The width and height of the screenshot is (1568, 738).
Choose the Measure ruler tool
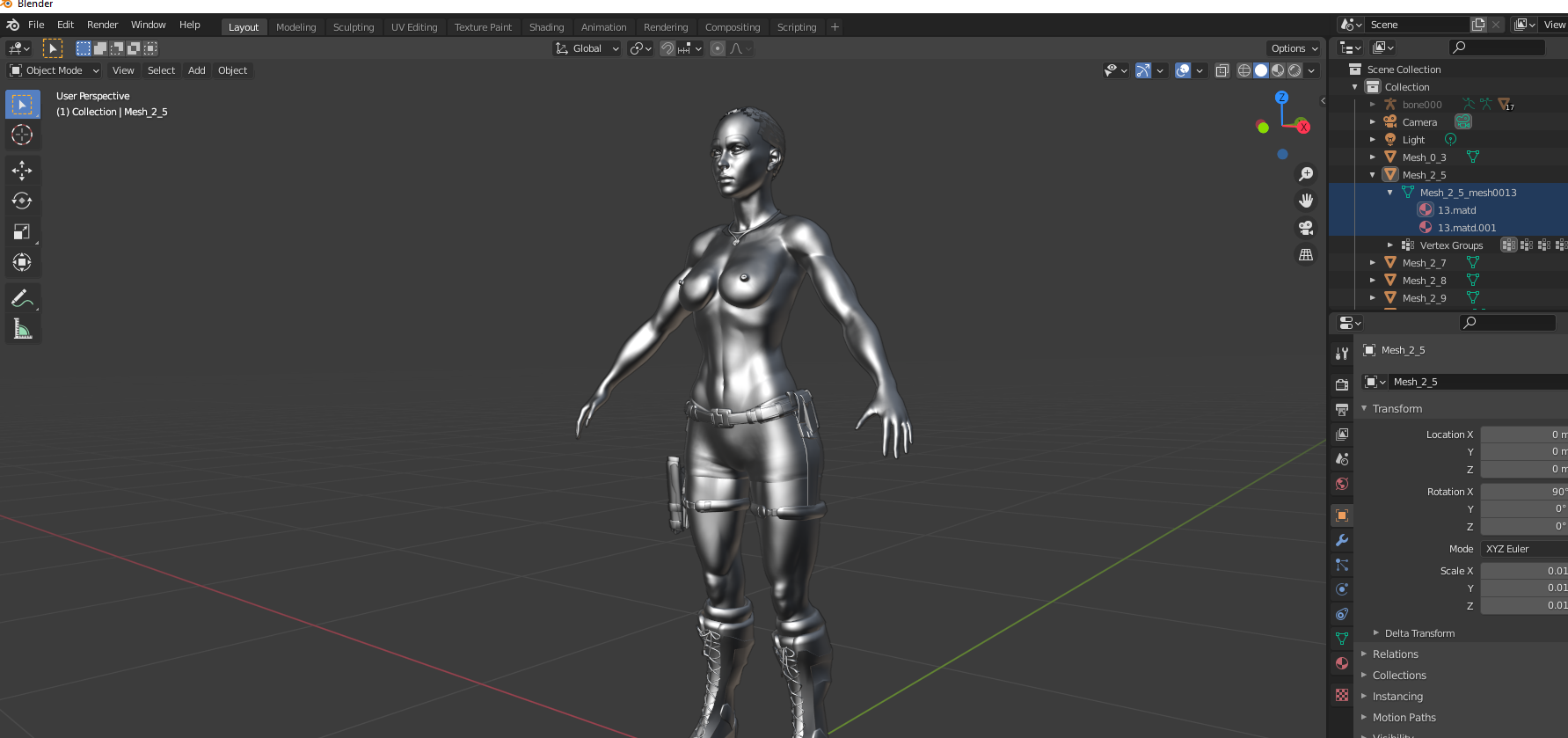pos(22,329)
